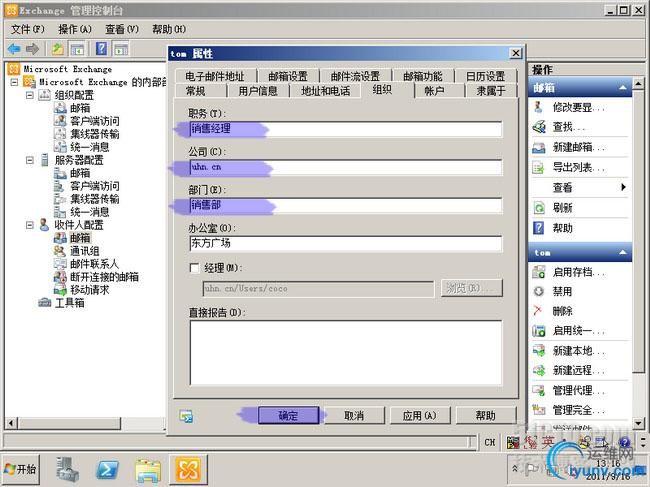Collapse the tom section in 操作 pane
The height and width of the screenshot is (487, 650).
pyautogui.click(x=623, y=252)
